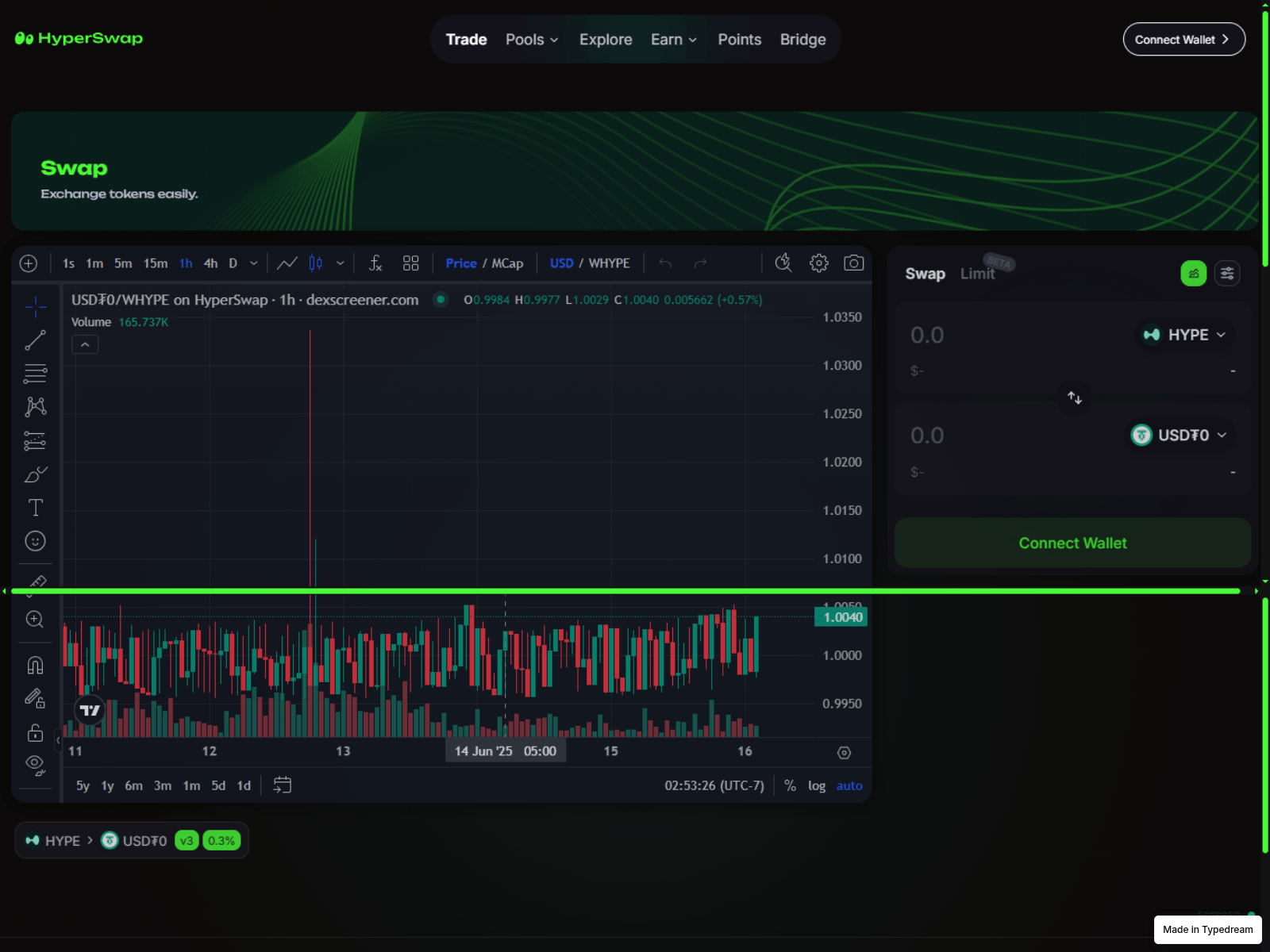The height and width of the screenshot is (952, 1270).
Task: Select the text annotation tool
Action: coord(35,508)
